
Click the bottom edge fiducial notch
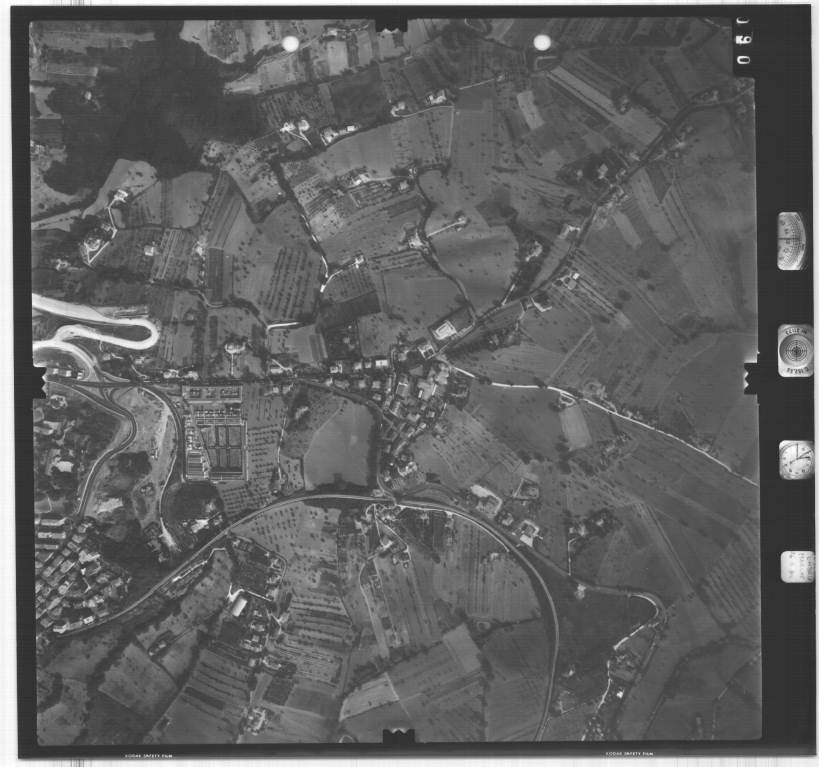(x=398, y=736)
